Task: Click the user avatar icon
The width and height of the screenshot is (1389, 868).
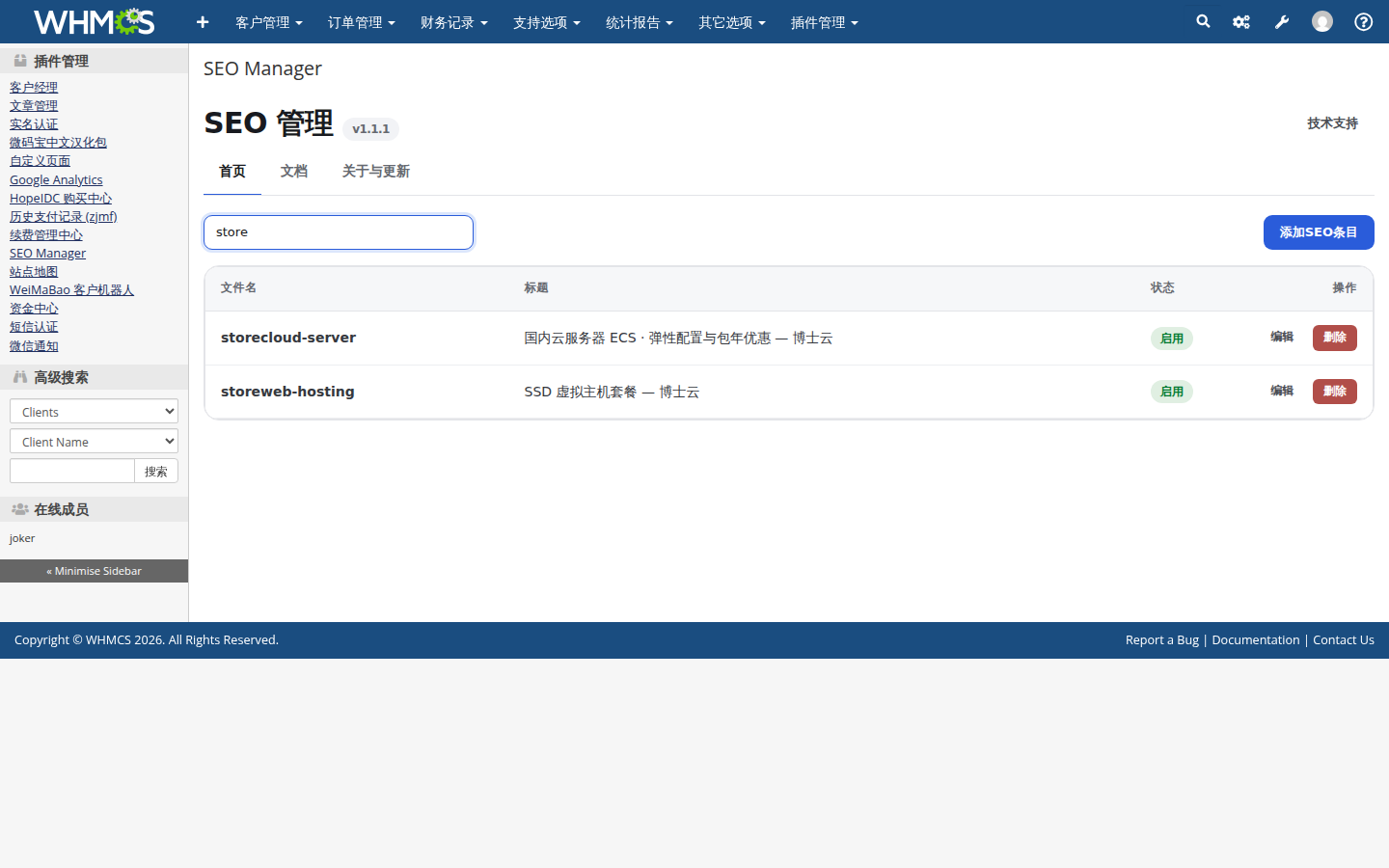Action: tap(1322, 21)
